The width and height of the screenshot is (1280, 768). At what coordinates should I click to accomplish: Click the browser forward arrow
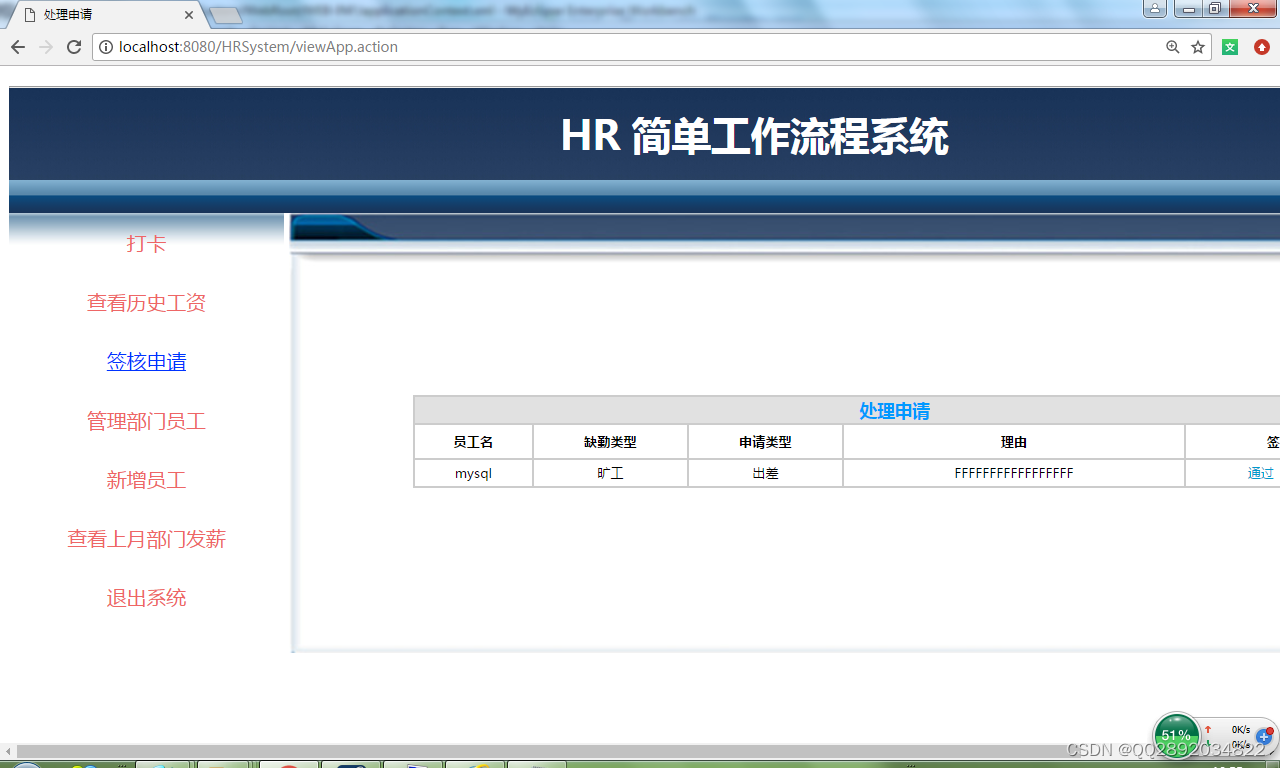click(45, 46)
